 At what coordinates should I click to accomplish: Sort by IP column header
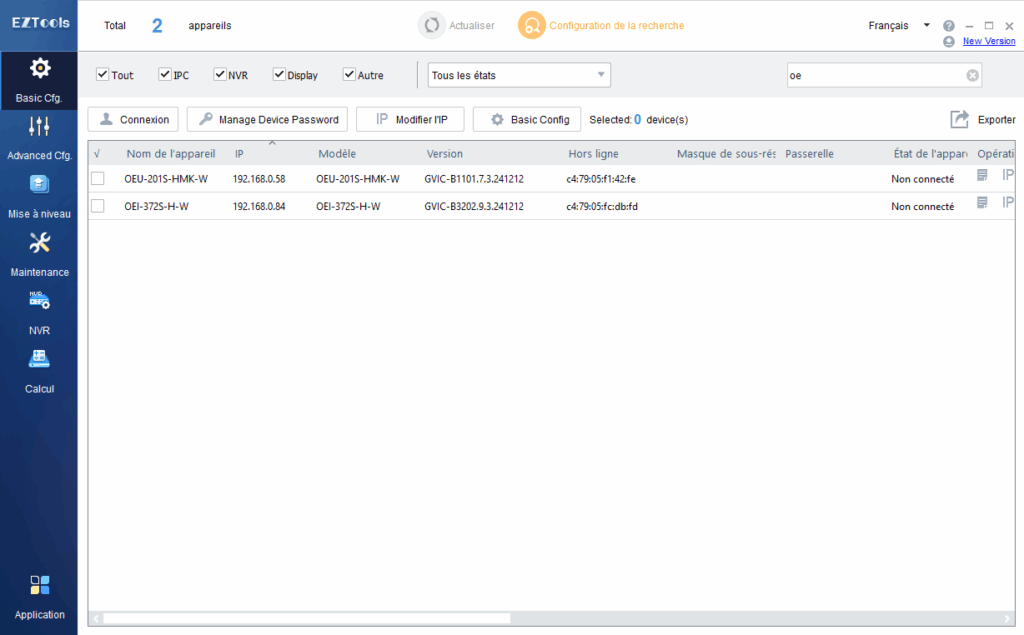click(x=239, y=154)
